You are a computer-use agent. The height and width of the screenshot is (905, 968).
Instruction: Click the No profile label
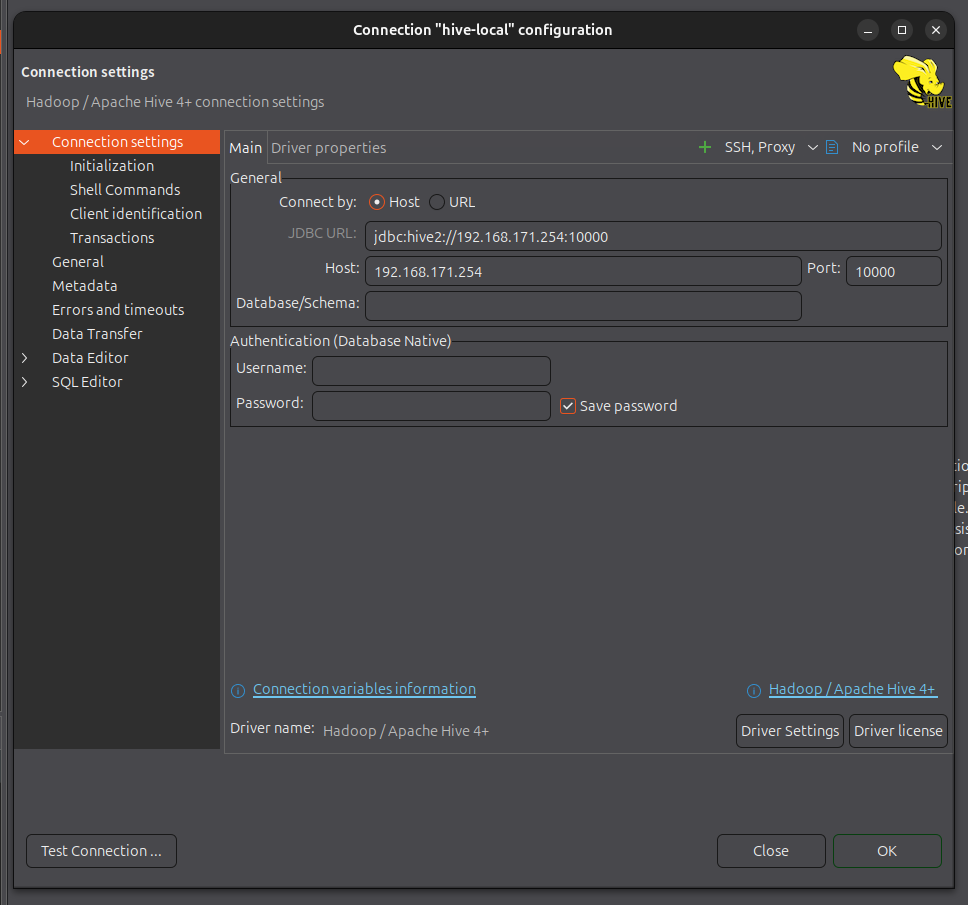click(x=885, y=147)
